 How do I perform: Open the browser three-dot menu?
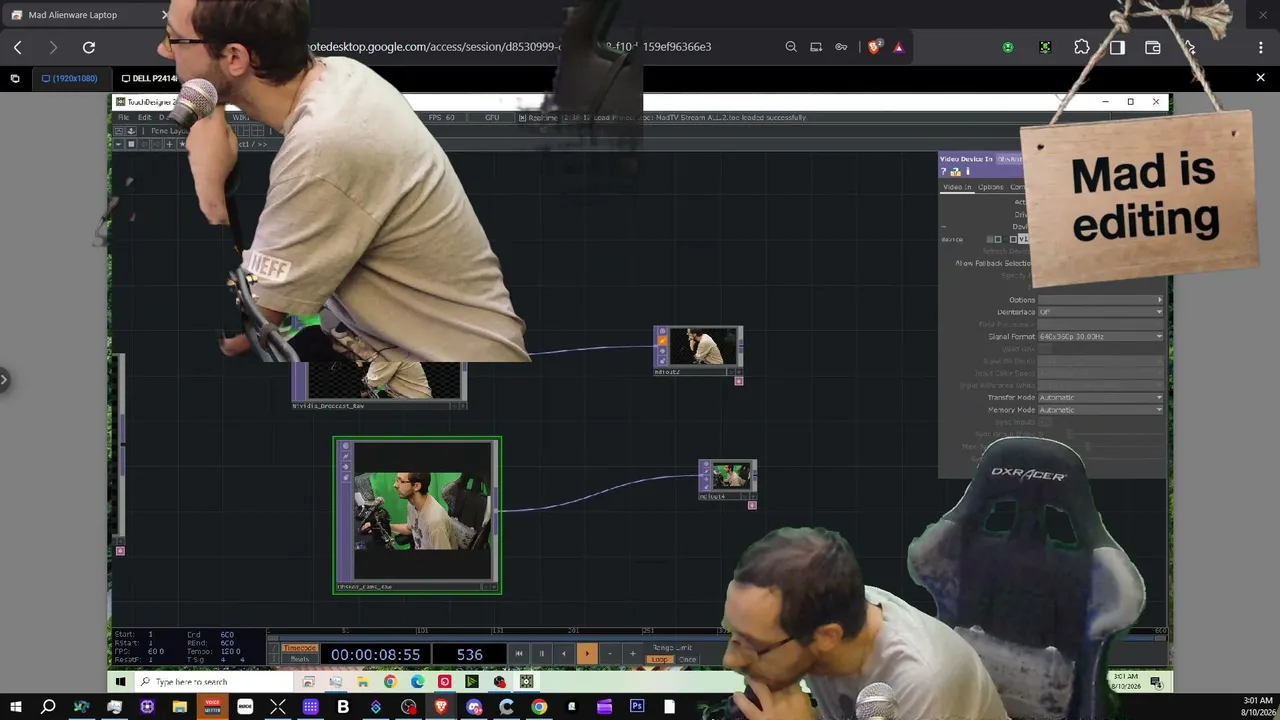pyautogui.click(x=1260, y=47)
